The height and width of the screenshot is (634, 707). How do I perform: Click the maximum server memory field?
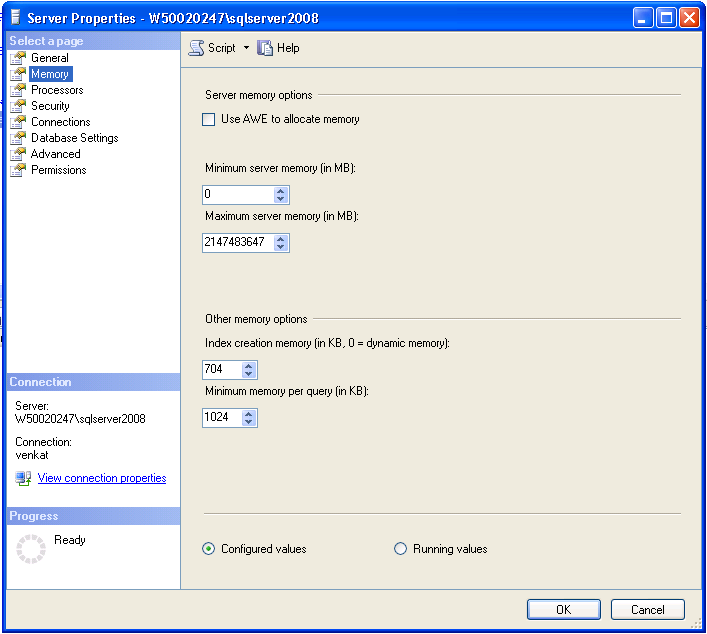[238, 243]
